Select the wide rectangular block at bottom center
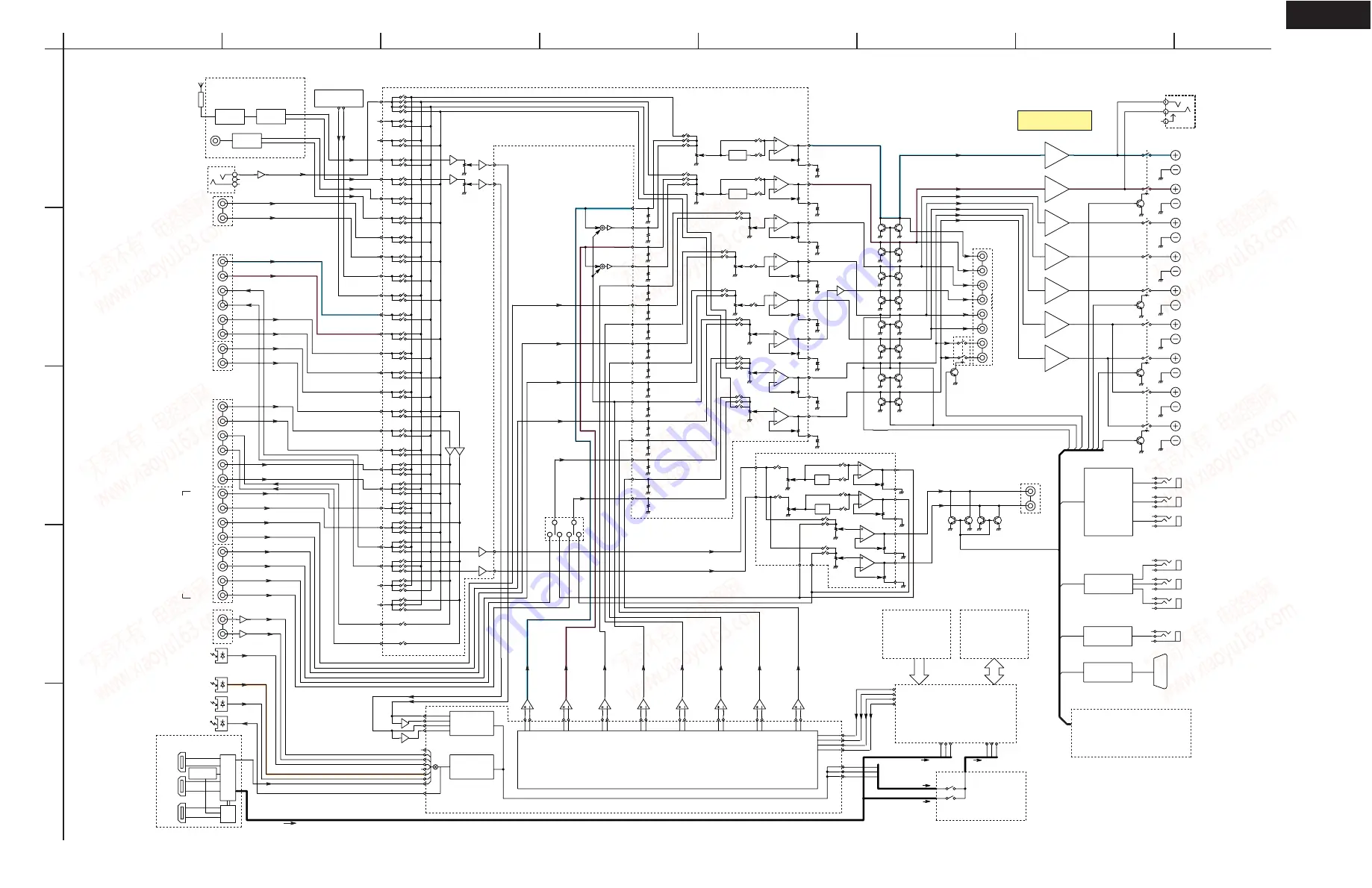 point(667,759)
